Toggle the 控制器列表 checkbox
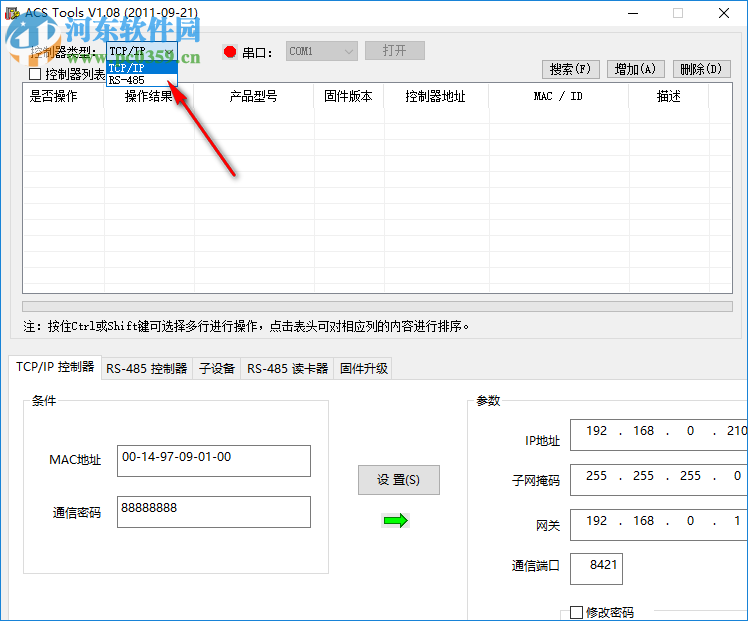Viewport: 748px width, 621px height. pos(35,74)
